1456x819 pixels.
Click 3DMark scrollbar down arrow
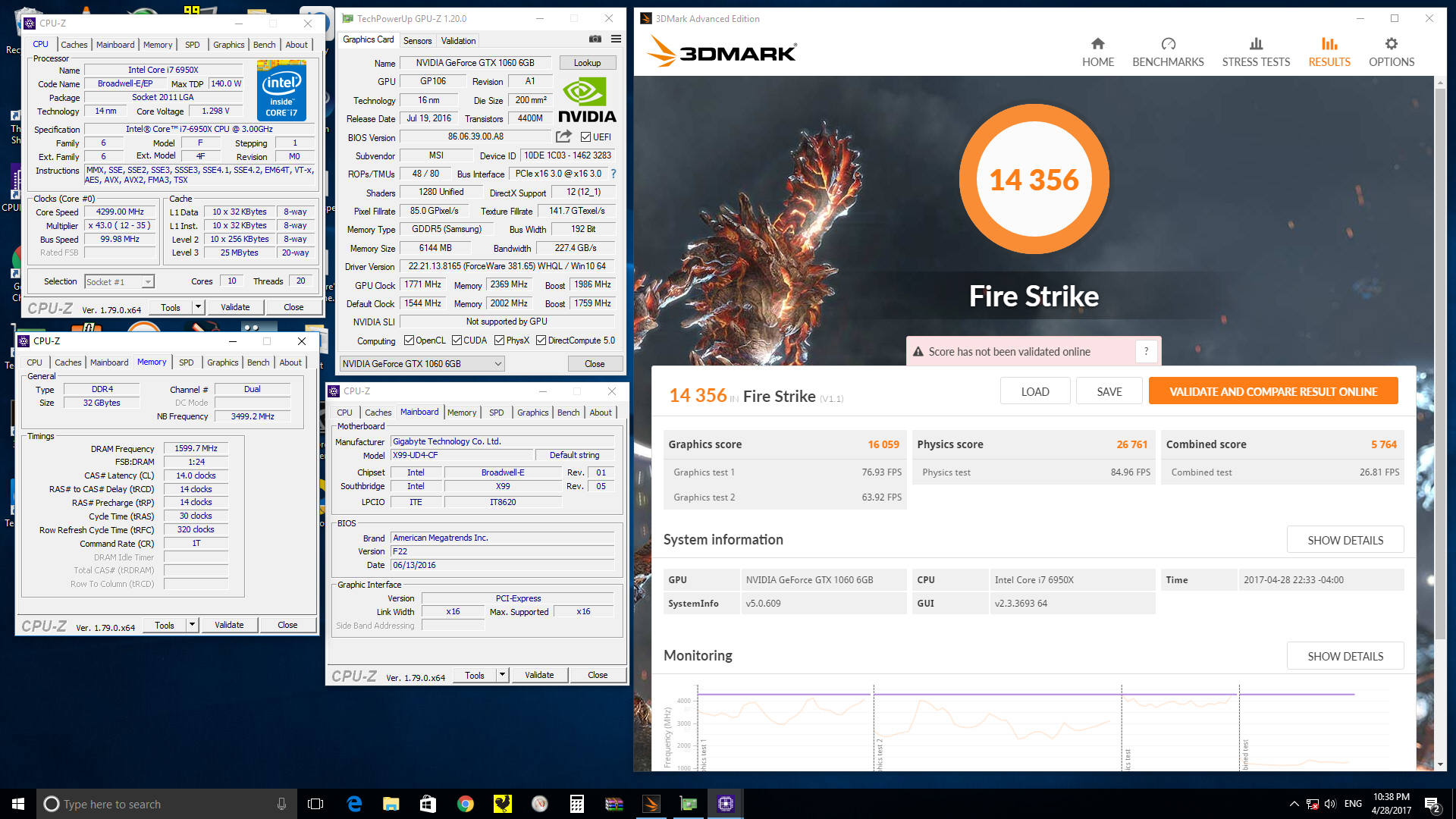tap(1440, 764)
